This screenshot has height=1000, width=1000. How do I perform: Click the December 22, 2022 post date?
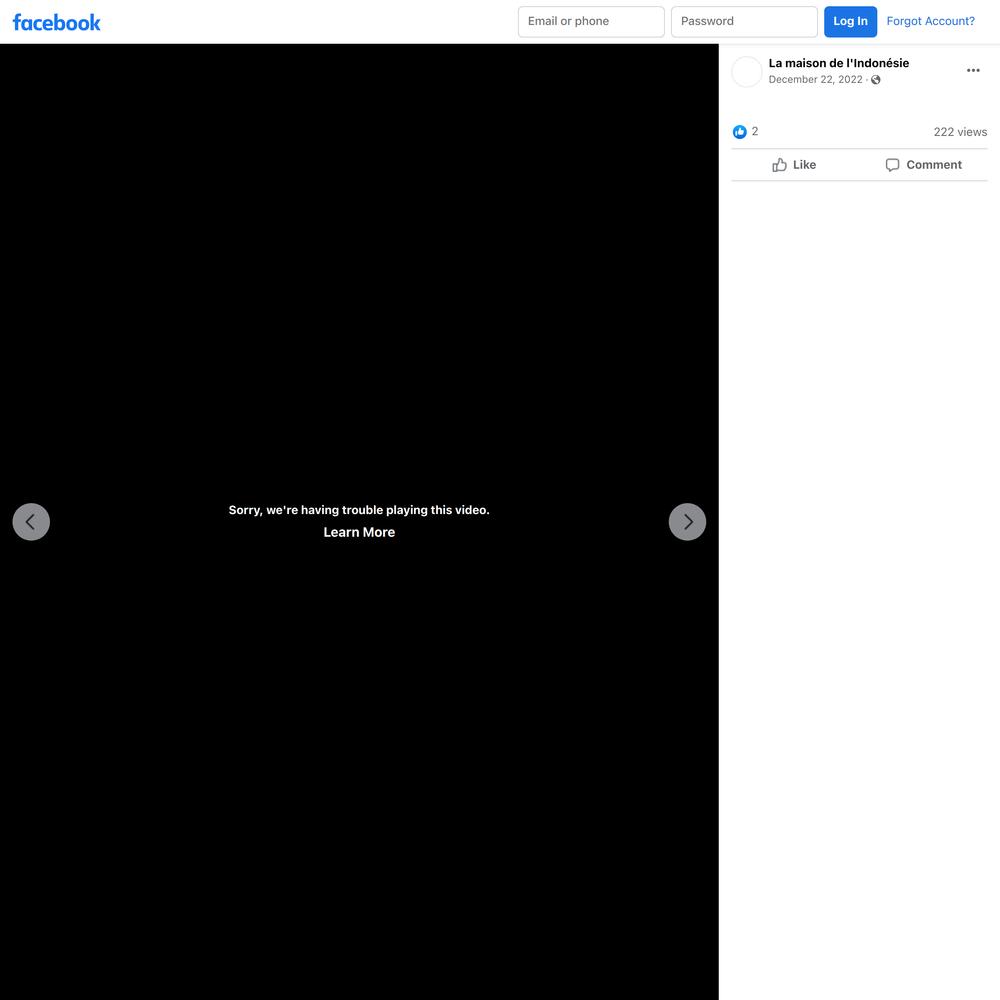click(815, 80)
